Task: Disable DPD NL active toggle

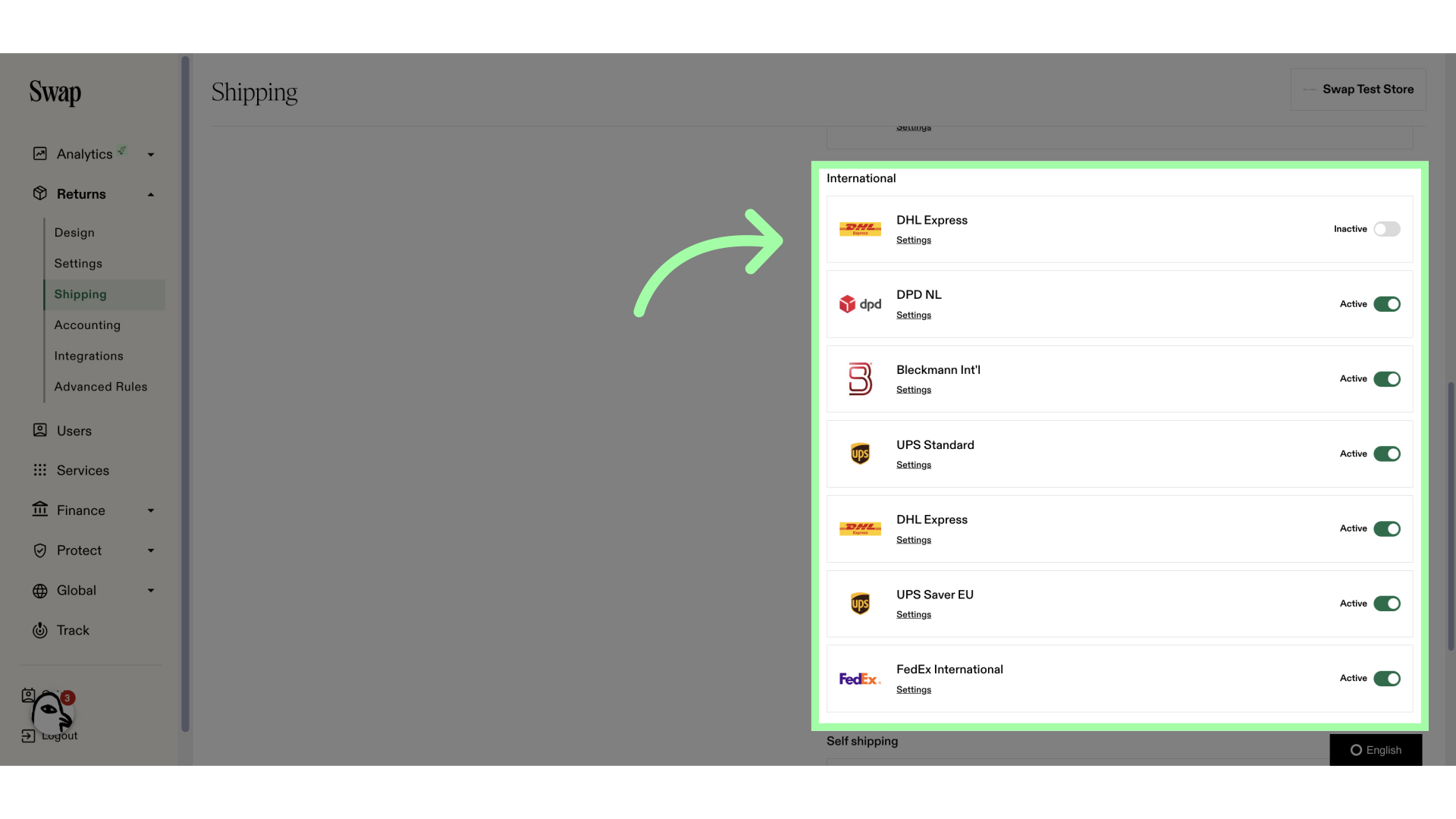Action: 1387,304
